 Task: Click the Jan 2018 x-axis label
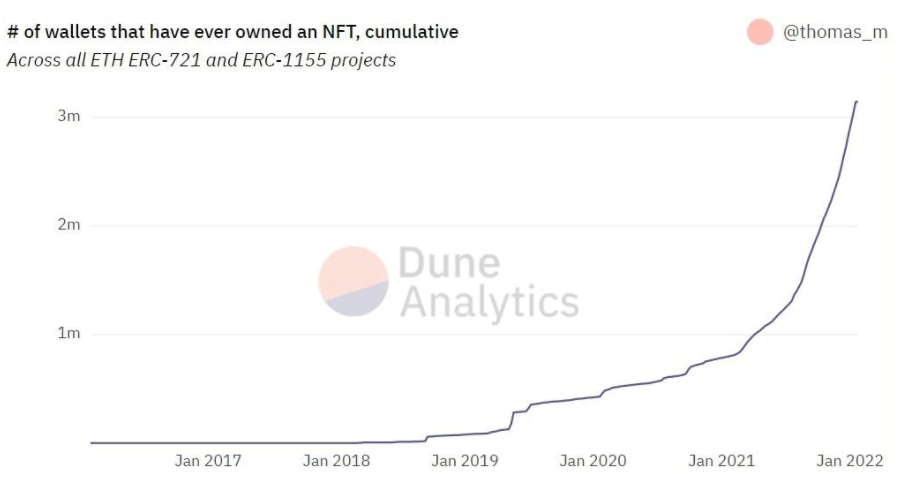coord(336,460)
